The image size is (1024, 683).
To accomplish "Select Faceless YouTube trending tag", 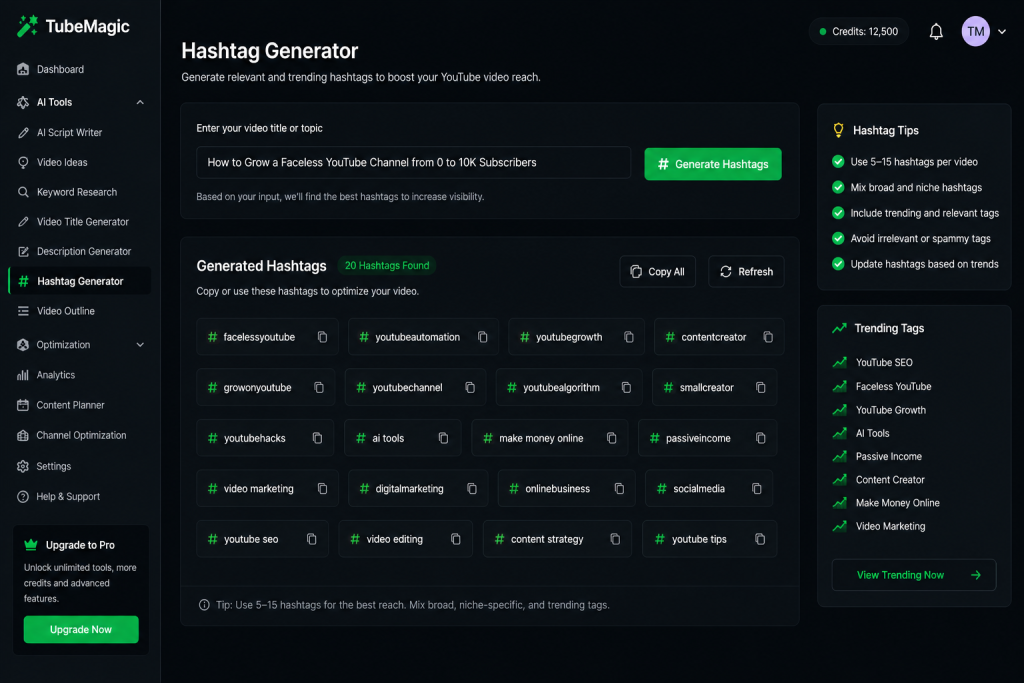I will pos(882,387).
